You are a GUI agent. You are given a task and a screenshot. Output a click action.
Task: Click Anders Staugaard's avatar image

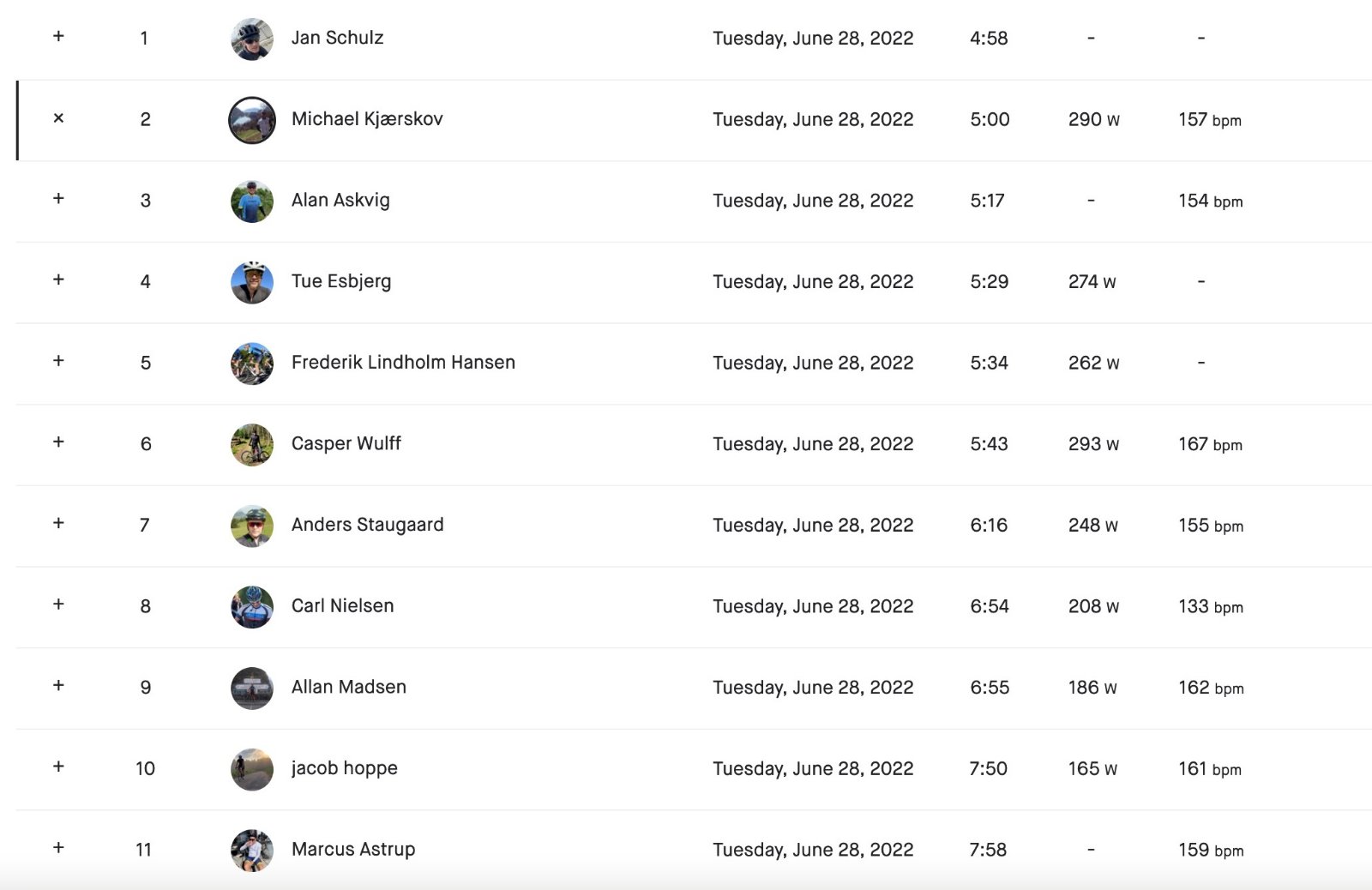pyautogui.click(x=252, y=526)
